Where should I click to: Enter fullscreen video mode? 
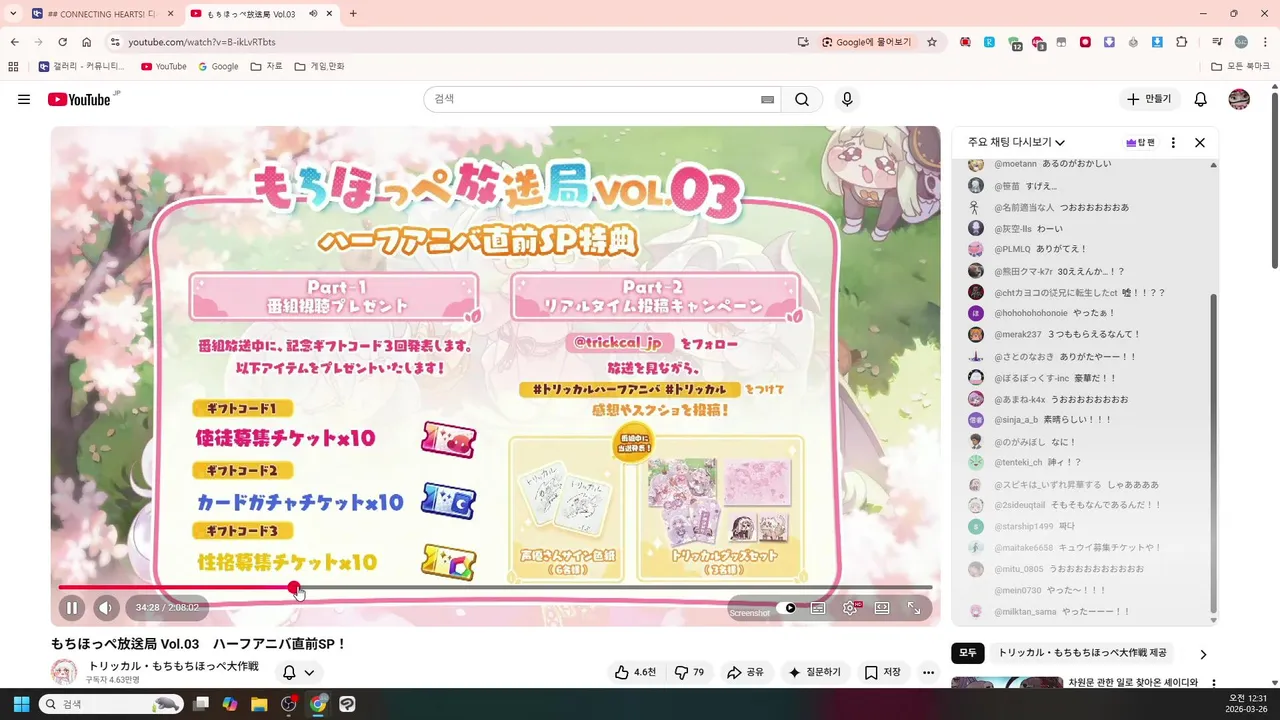914,608
